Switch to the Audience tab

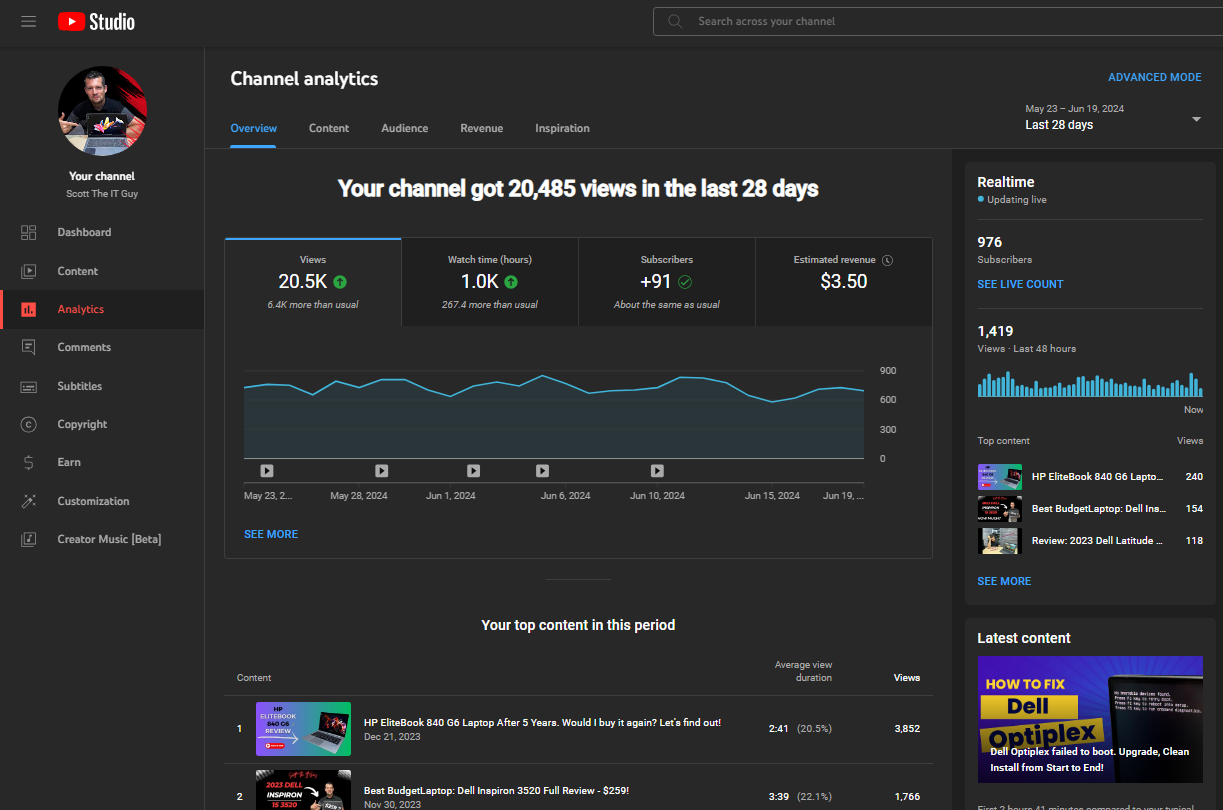(x=404, y=128)
